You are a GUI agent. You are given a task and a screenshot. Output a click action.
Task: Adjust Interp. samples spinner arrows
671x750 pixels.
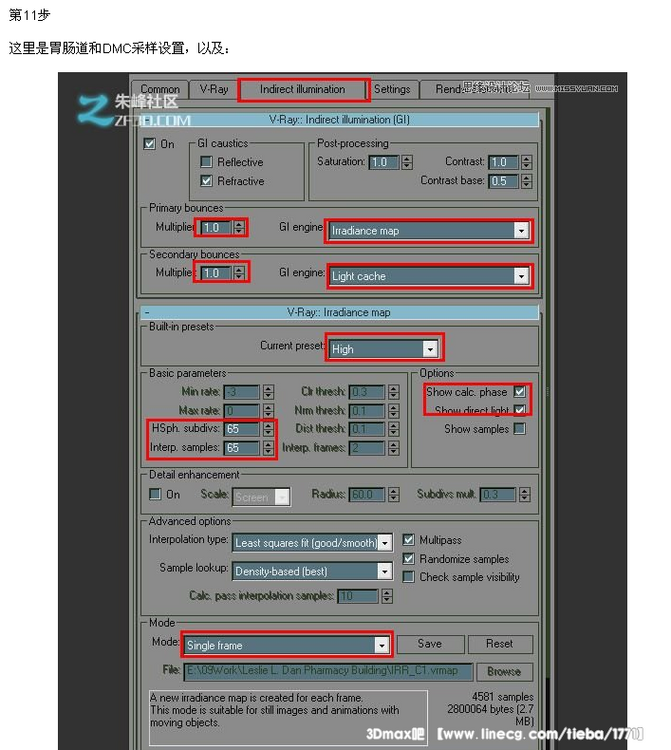click(x=268, y=448)
